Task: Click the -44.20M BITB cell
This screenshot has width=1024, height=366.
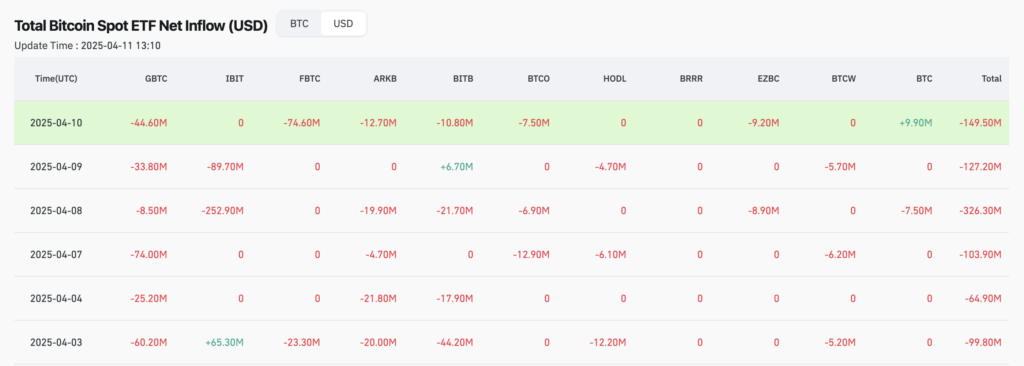Action: click(455, 342)
